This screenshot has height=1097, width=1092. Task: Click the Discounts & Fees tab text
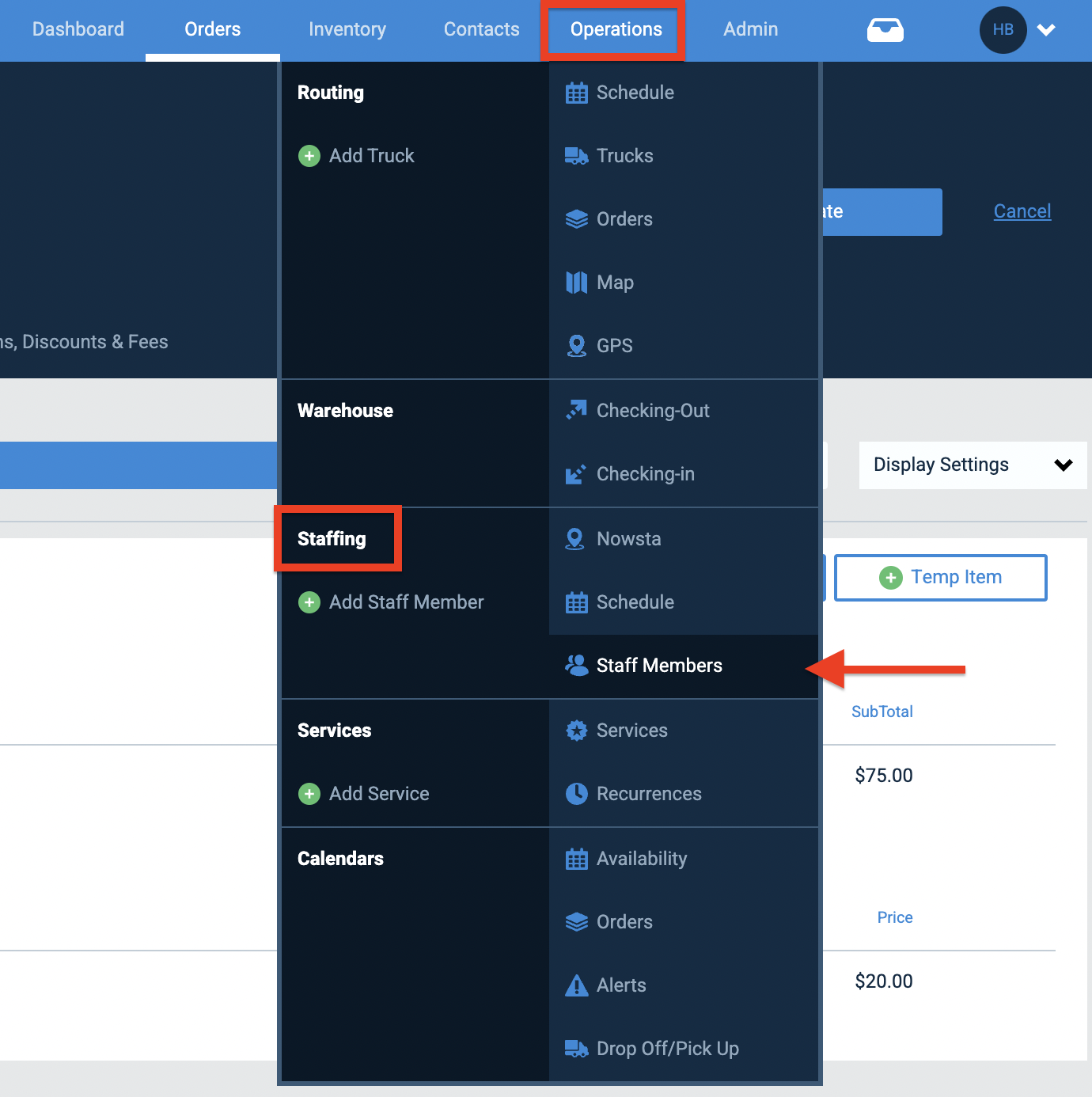tap(95, 342)
